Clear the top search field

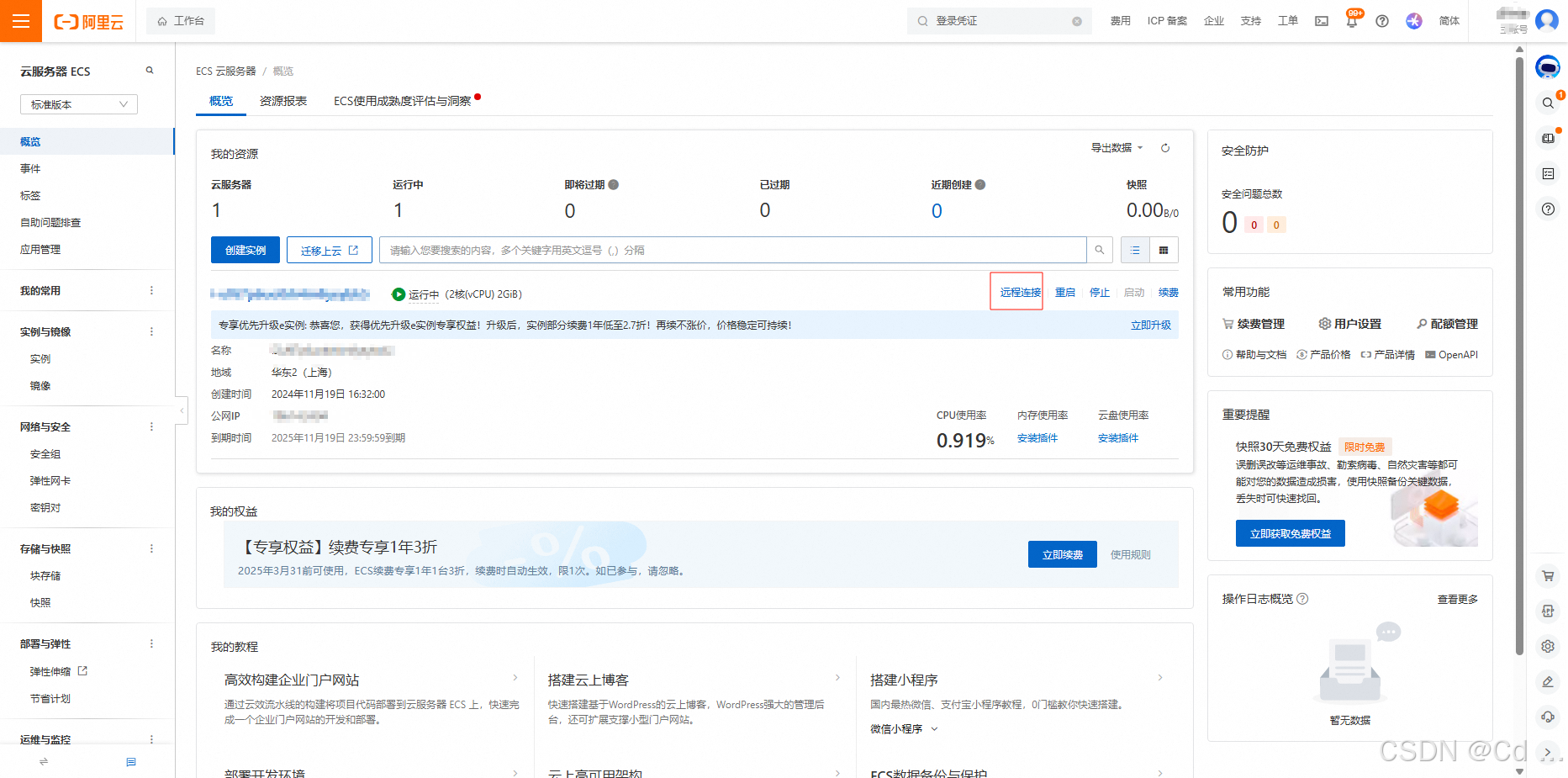coord(1077,21)
